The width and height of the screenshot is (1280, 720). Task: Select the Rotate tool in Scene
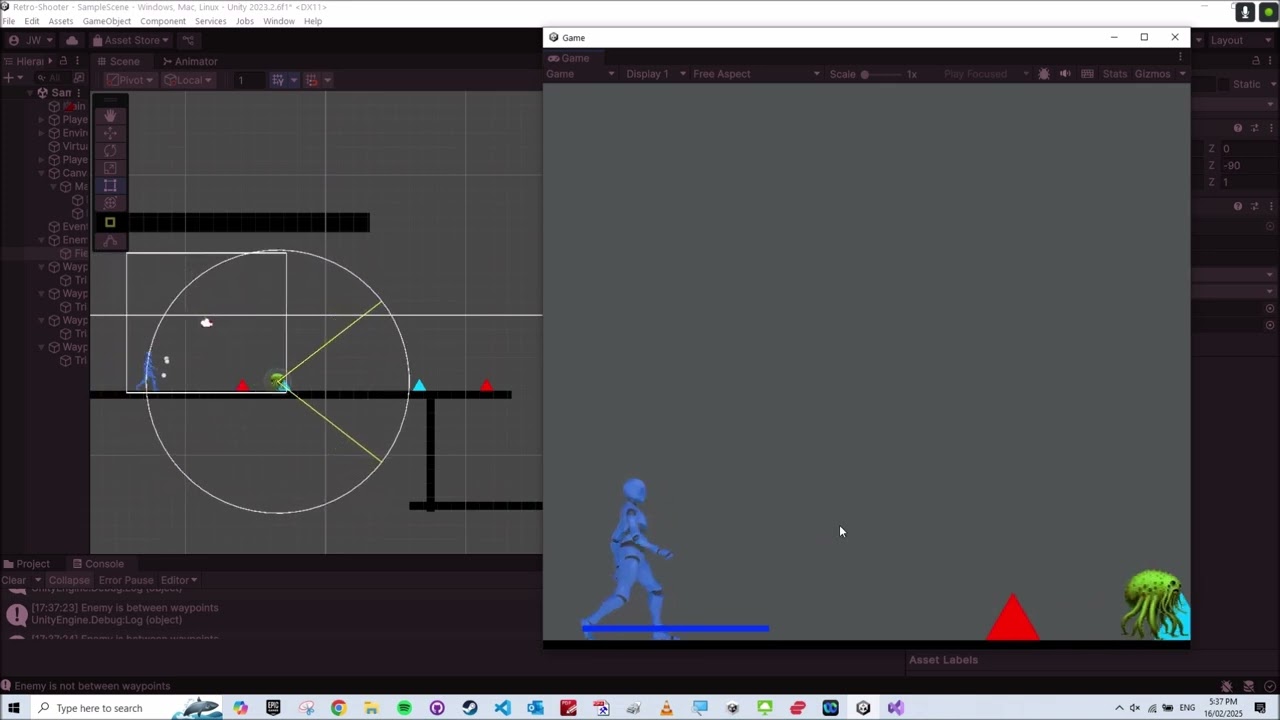click(110, 151)
